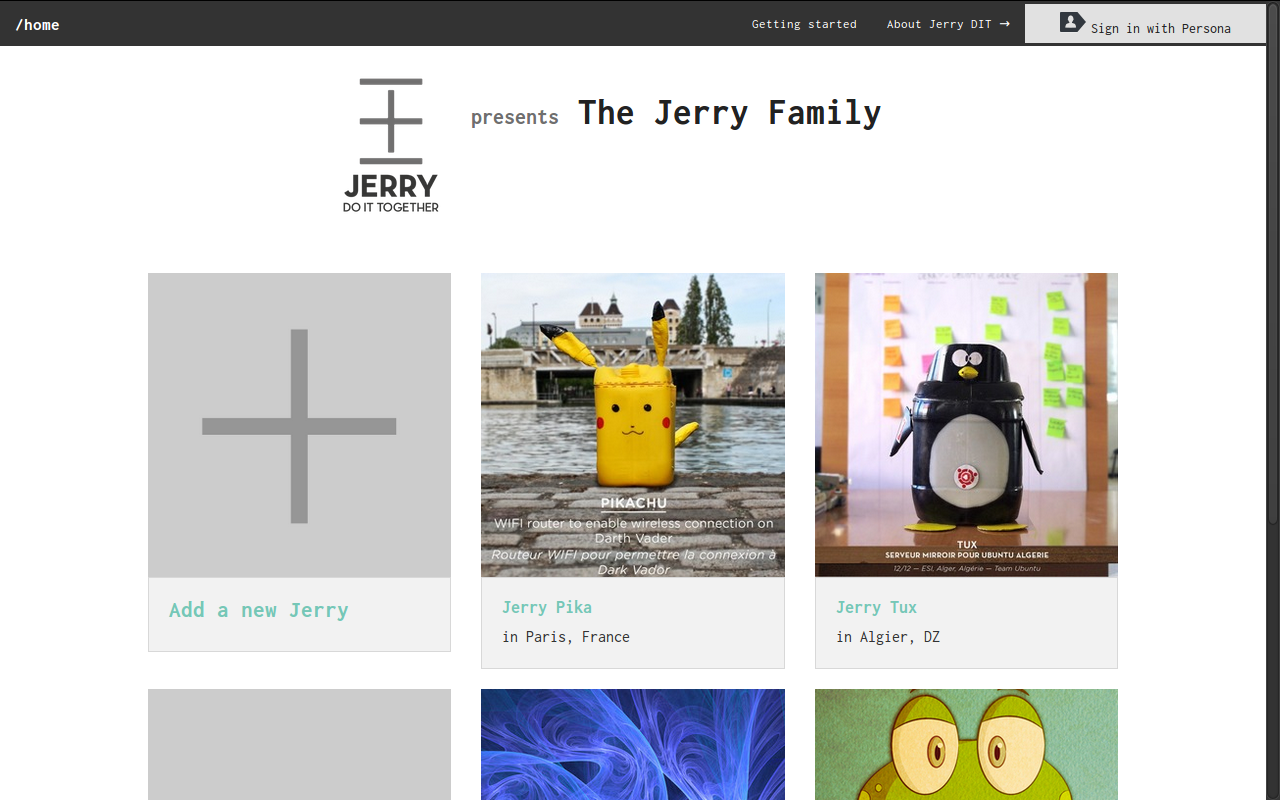Click the text 'in Paris, France'
Viewport: 1280px width, 800px height.
point(566,637)
